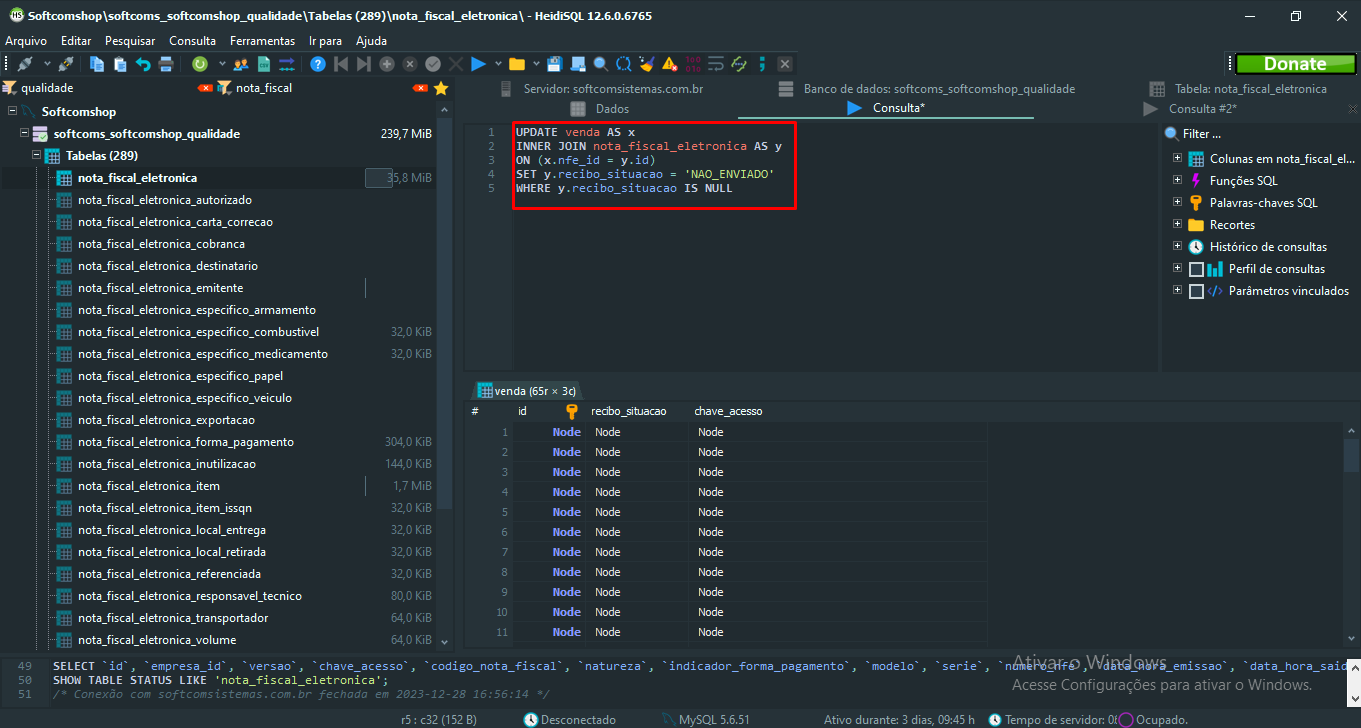Enable the Parâmetros vinculados checkbox
1361x728 pixels.
tap(1196, 291)
